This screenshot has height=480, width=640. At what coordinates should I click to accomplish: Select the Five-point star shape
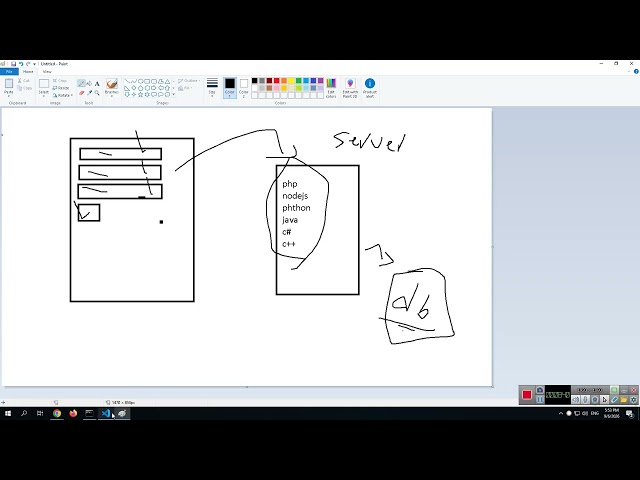click(x=141, y=94)
